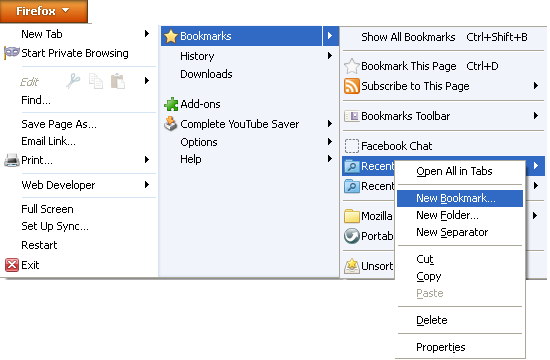Expand the Subscribe to This Page arrow
Screen dimensions: 550x360
click(x=536, y=86)
